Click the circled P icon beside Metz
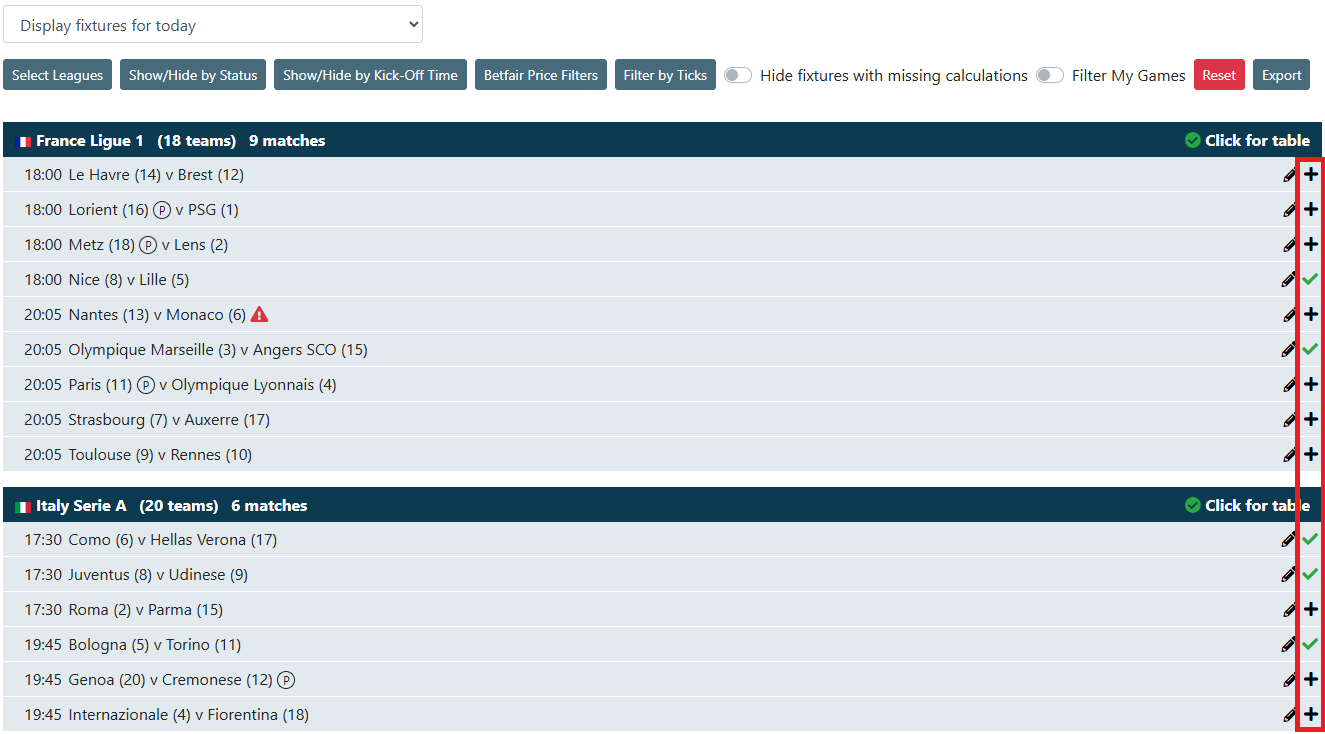1325x734 pixels. (x=148, y=245)
